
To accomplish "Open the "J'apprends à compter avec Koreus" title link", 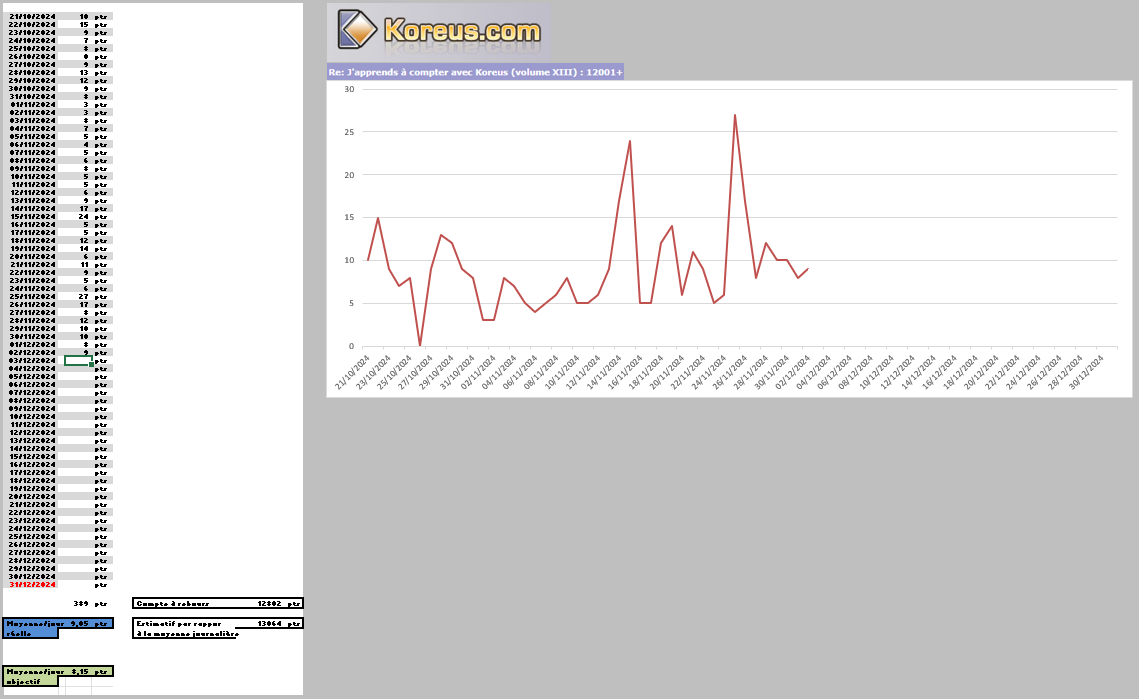I will [475, 72].
